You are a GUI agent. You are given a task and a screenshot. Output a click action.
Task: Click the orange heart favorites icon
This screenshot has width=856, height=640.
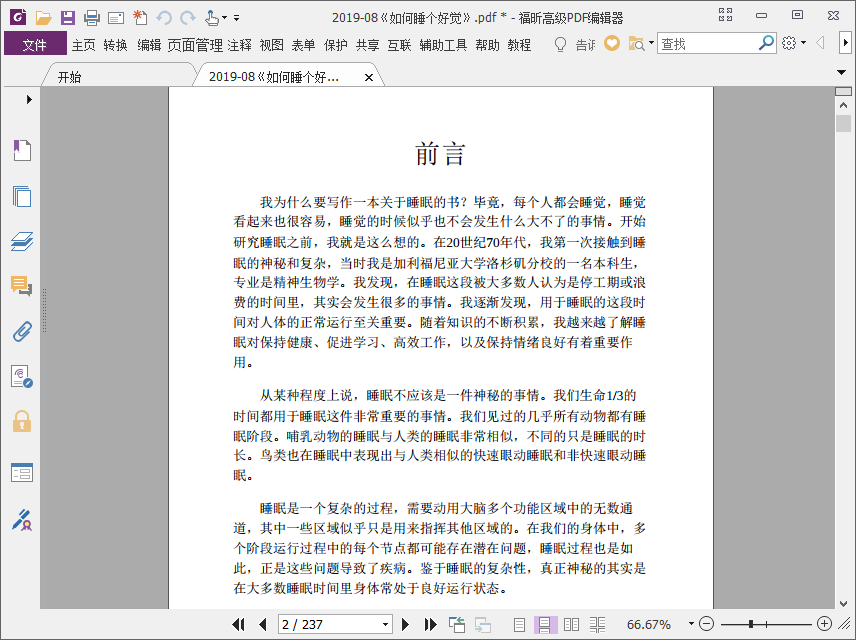click(612, 43)
